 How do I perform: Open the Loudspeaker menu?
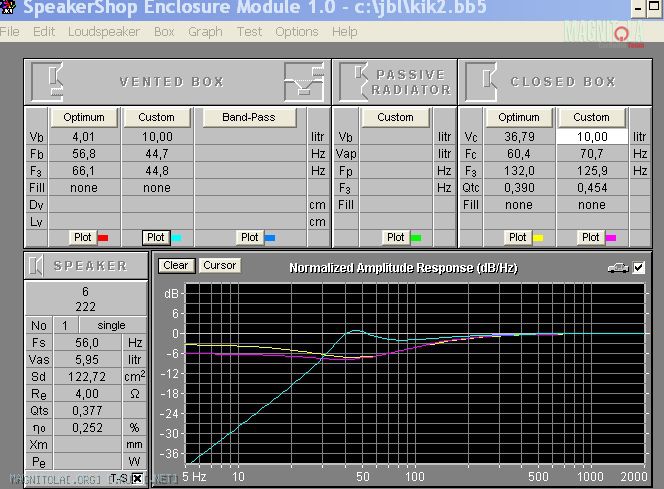pos(104,32)
